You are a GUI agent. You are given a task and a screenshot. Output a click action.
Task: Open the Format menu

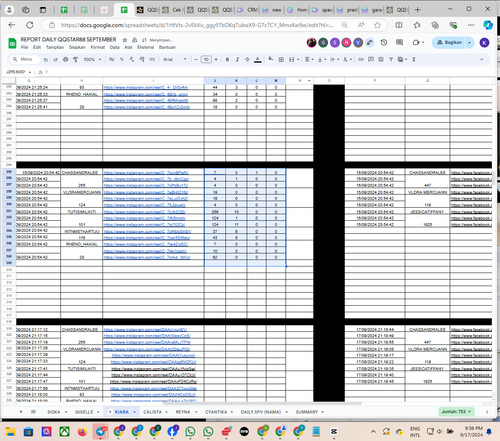[x=97, y=47]
